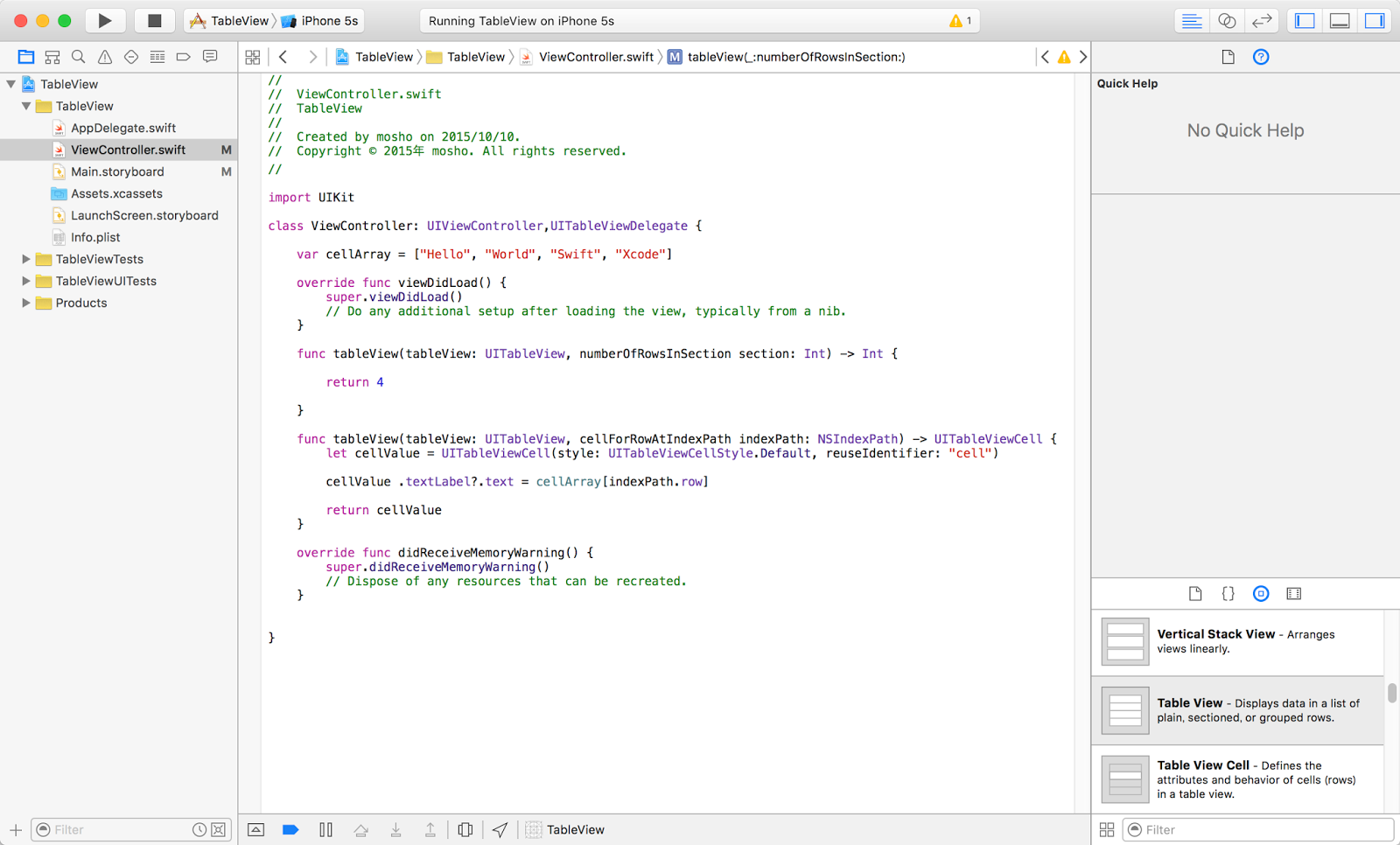Simulate location arrow button

[x=500, y=829]
